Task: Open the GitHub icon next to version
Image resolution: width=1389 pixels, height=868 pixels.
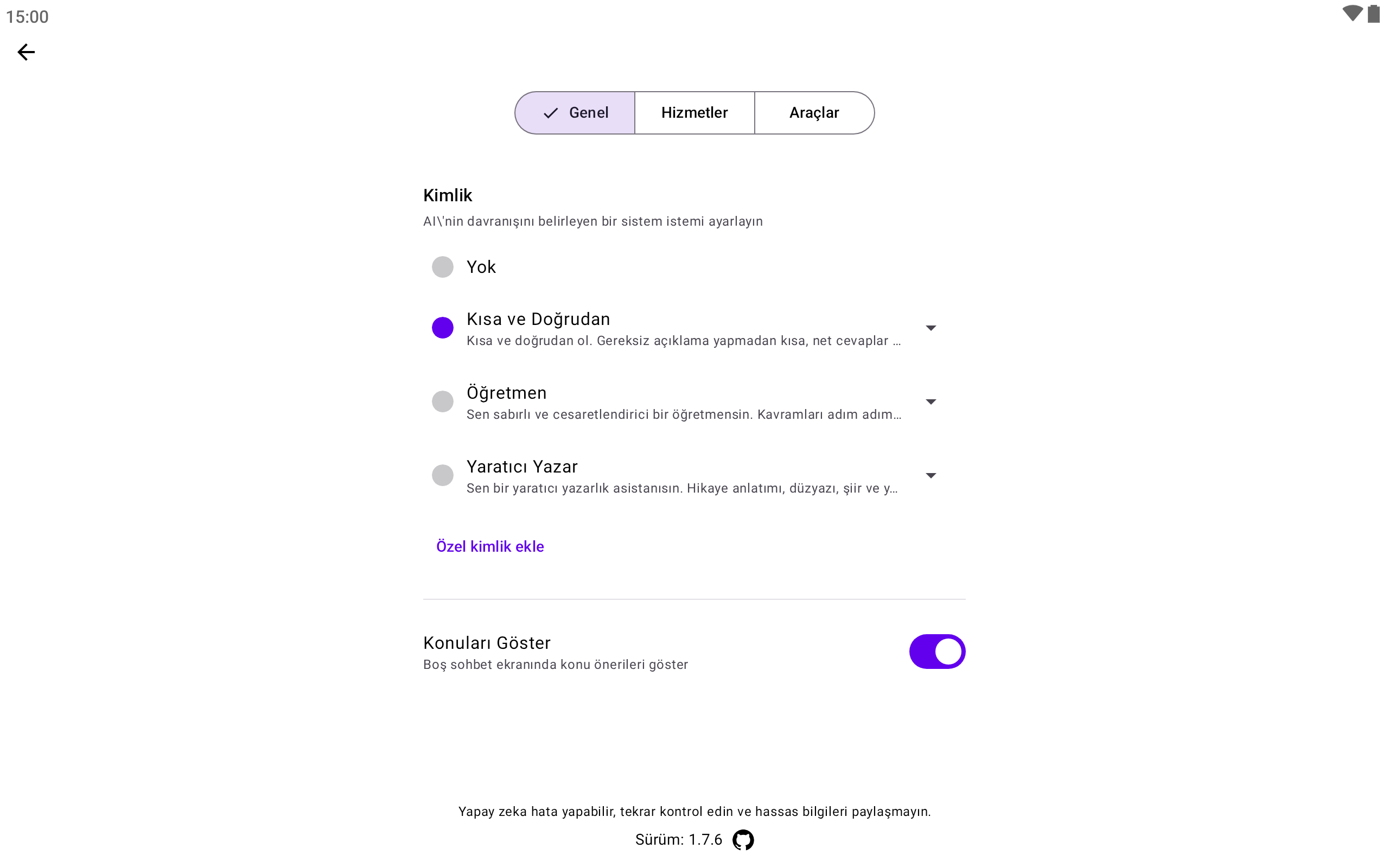Action: tap(743, 839)
